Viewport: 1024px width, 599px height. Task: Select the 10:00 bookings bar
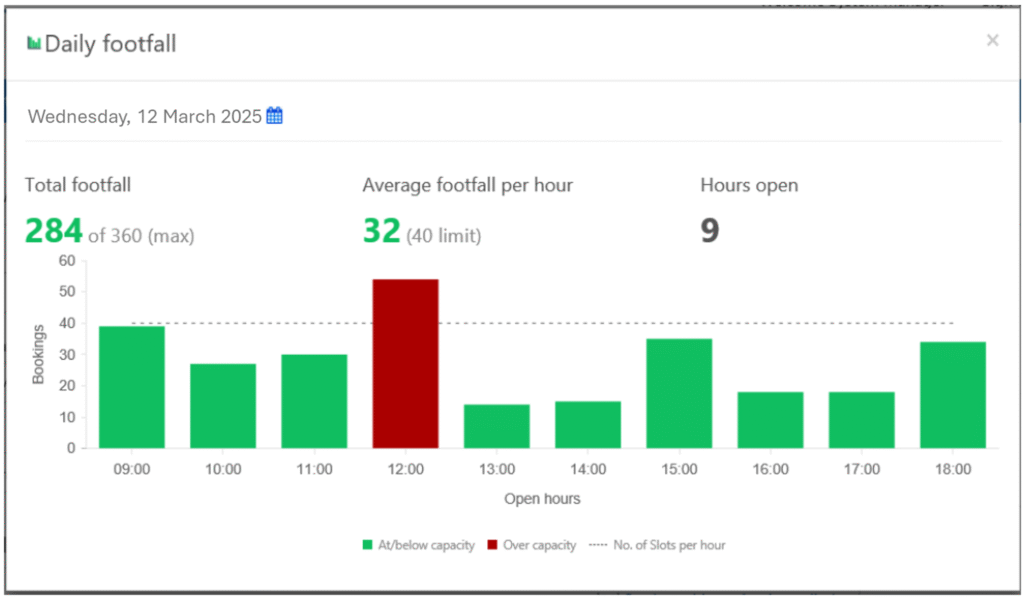223,406
